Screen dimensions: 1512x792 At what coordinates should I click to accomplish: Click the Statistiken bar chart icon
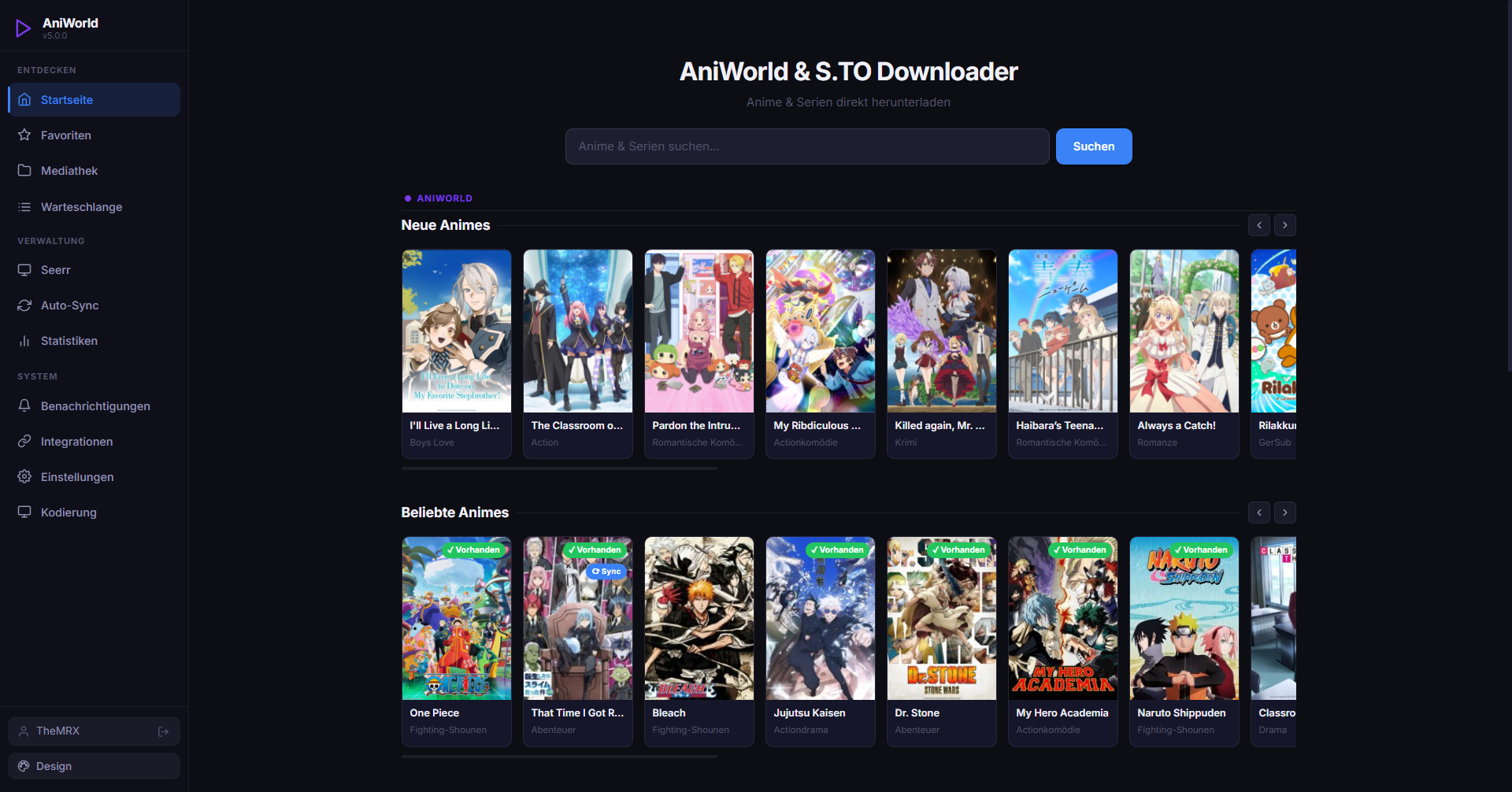tap(24, 341)
